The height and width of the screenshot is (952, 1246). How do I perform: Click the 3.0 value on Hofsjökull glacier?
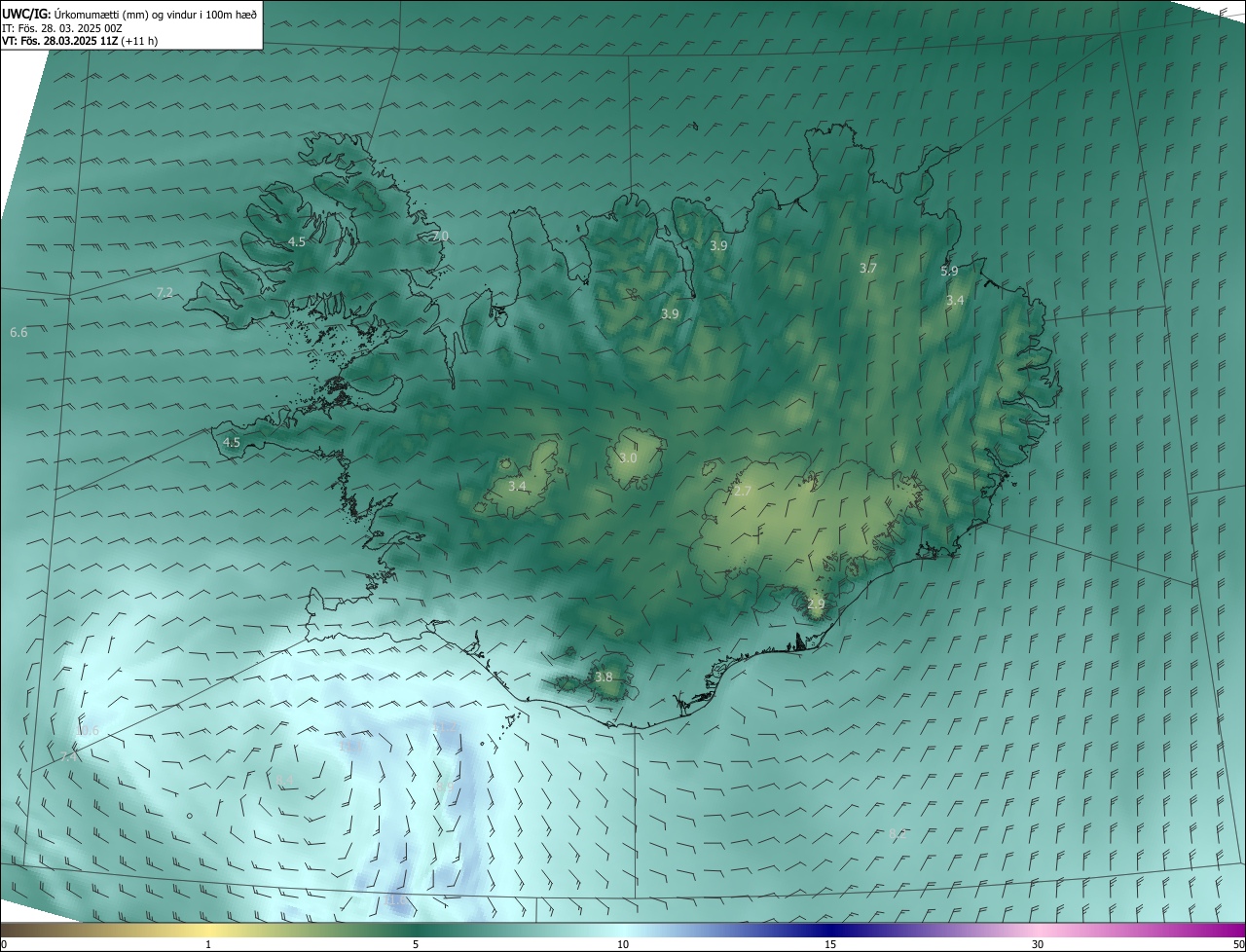628,458
